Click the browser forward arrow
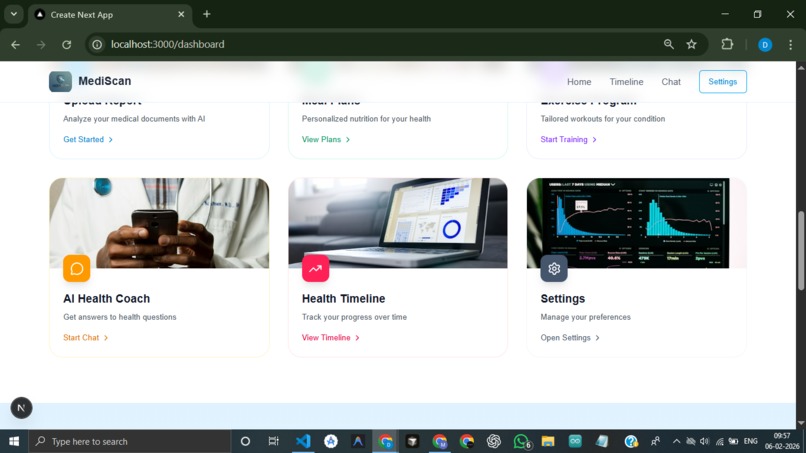 [41, 45]
